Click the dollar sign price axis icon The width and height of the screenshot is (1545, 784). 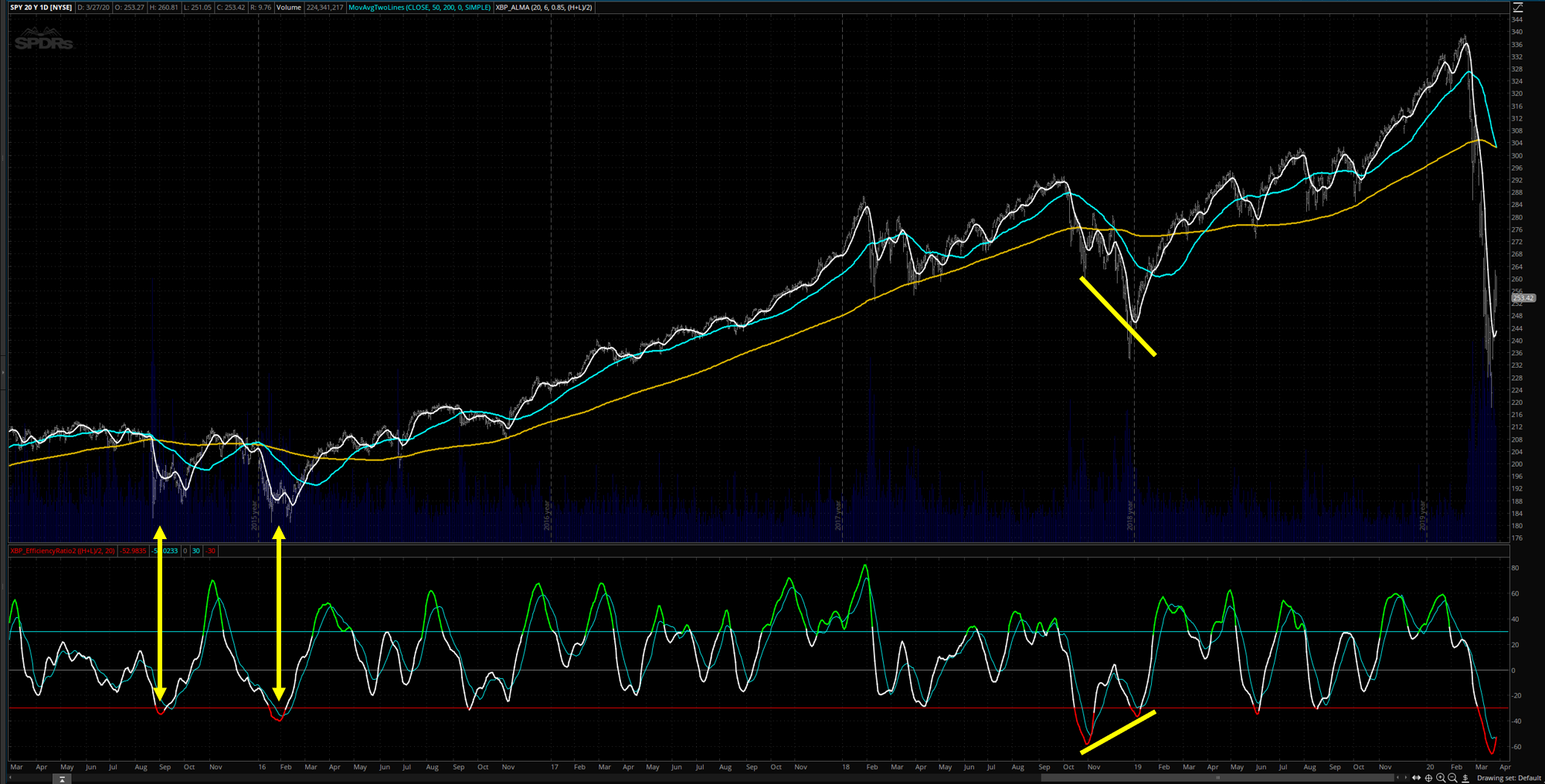1465,778
